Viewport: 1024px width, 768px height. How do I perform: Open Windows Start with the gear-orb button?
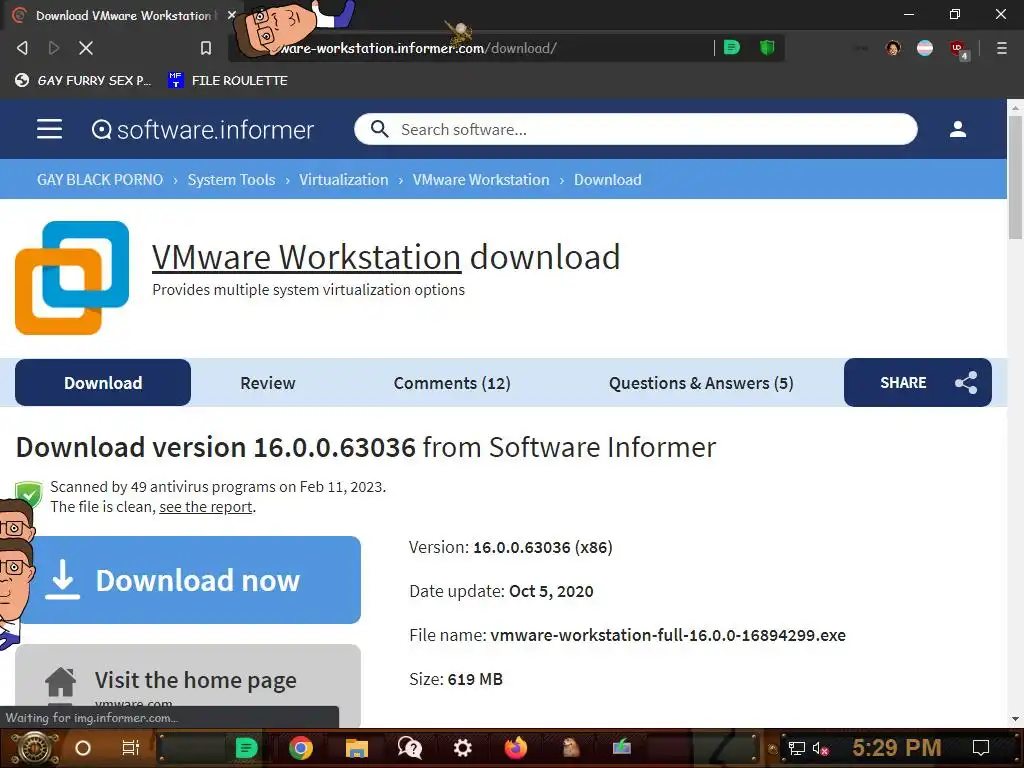pos(33,748)
